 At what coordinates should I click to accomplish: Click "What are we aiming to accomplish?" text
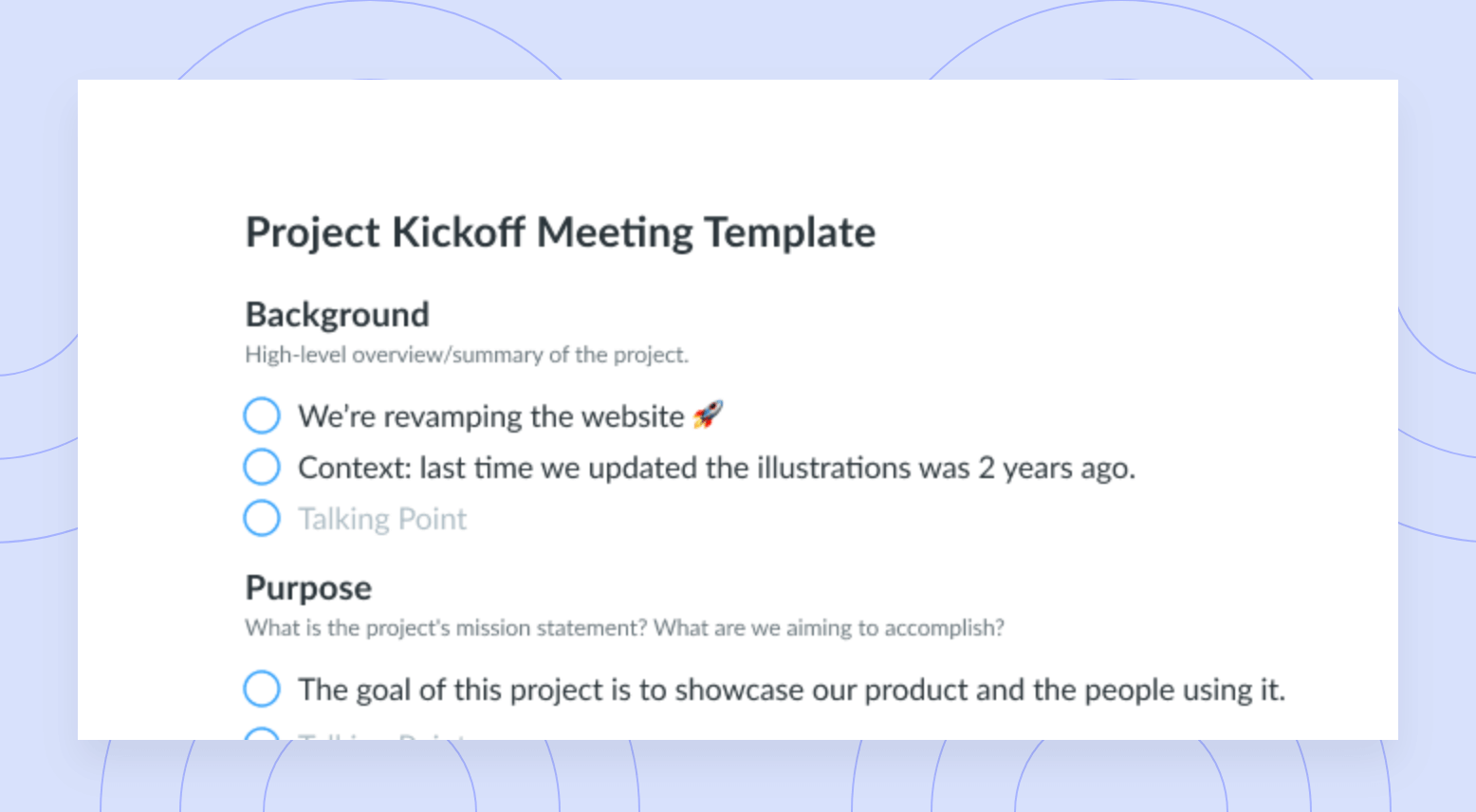[828, 628]
